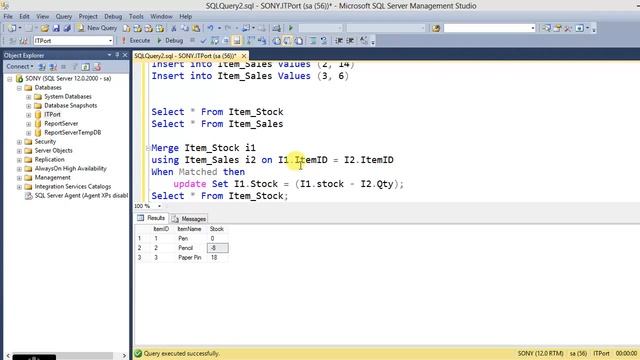Click the Comment Out Selected Lines icon

coord(313,41)
